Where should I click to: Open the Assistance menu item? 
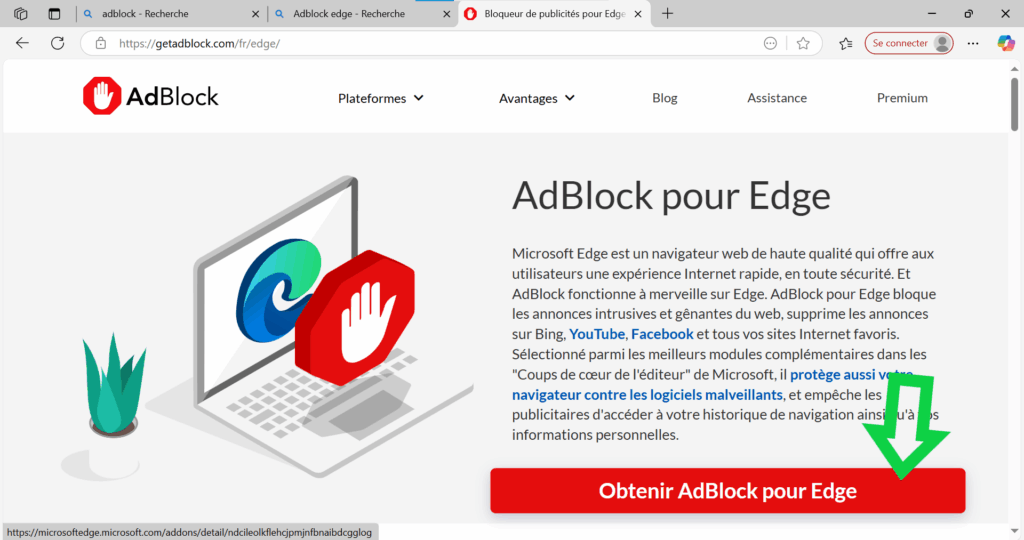(777, 98)
